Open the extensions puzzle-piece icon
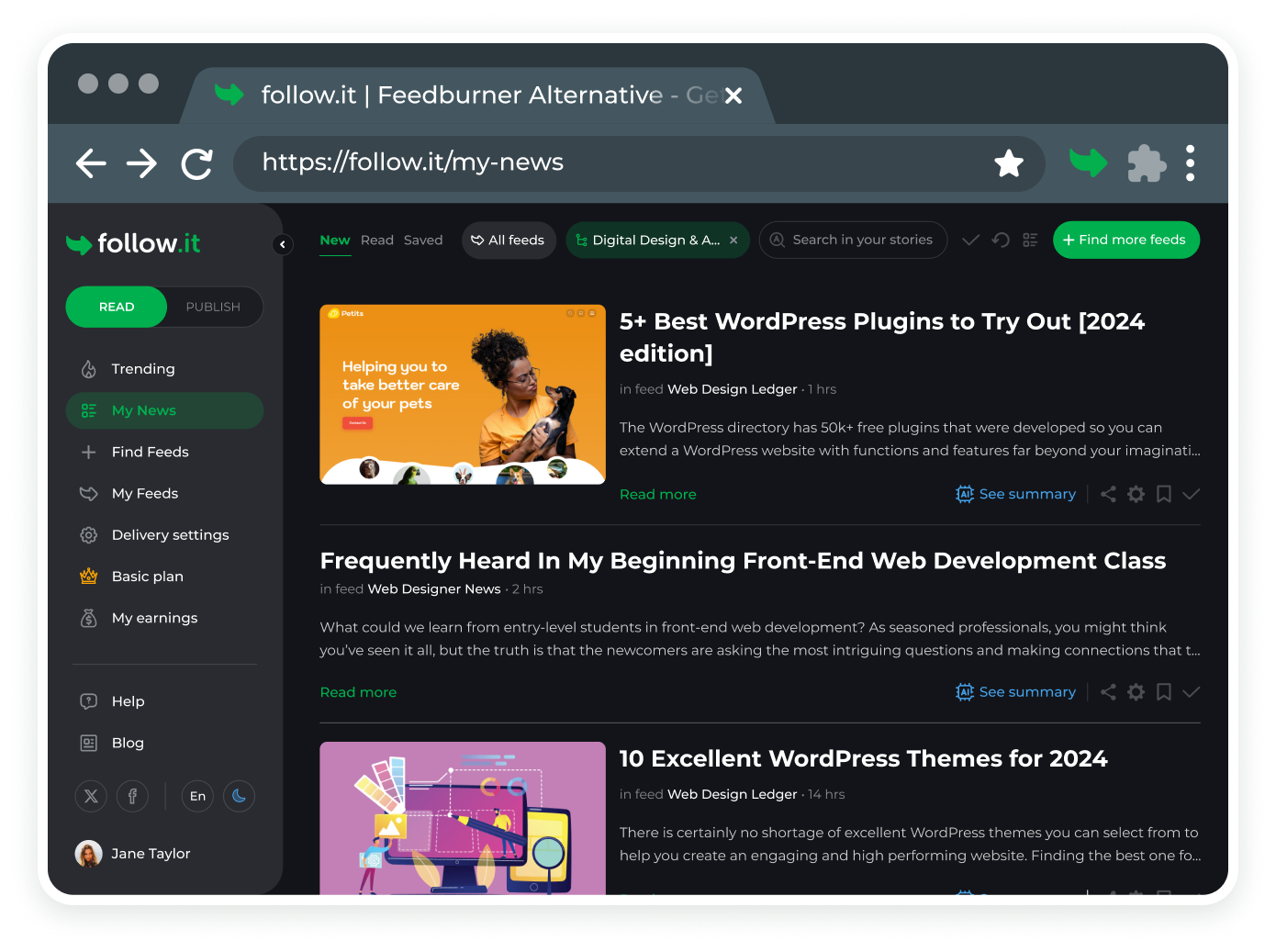The image size is (1276, 952). [x=1147, y=163]
